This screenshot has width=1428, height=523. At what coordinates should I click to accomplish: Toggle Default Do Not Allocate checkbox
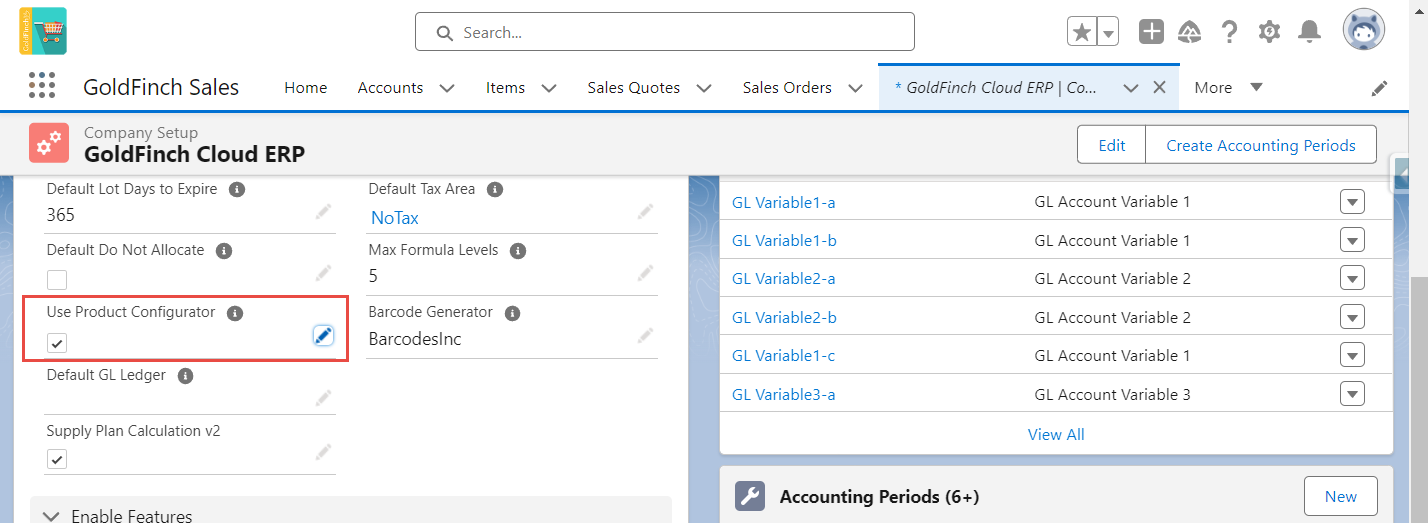[57, 280]
